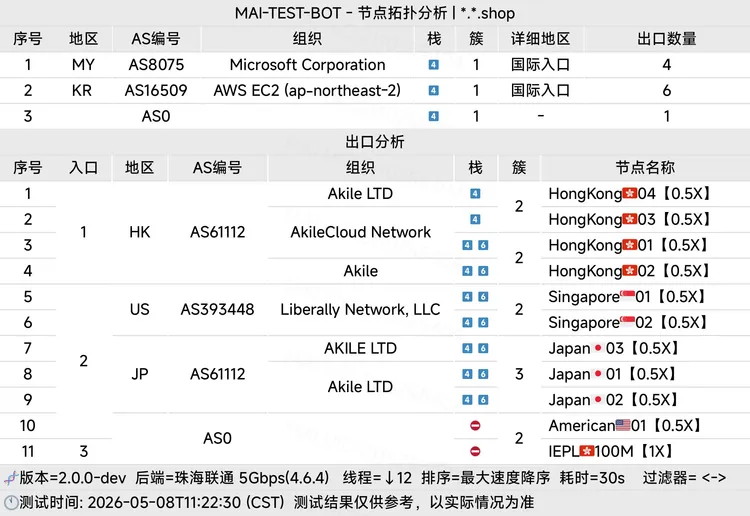Click the Hong Kong flag in HongKong 01
Screen dimensions: 750x516
[629, 245]
